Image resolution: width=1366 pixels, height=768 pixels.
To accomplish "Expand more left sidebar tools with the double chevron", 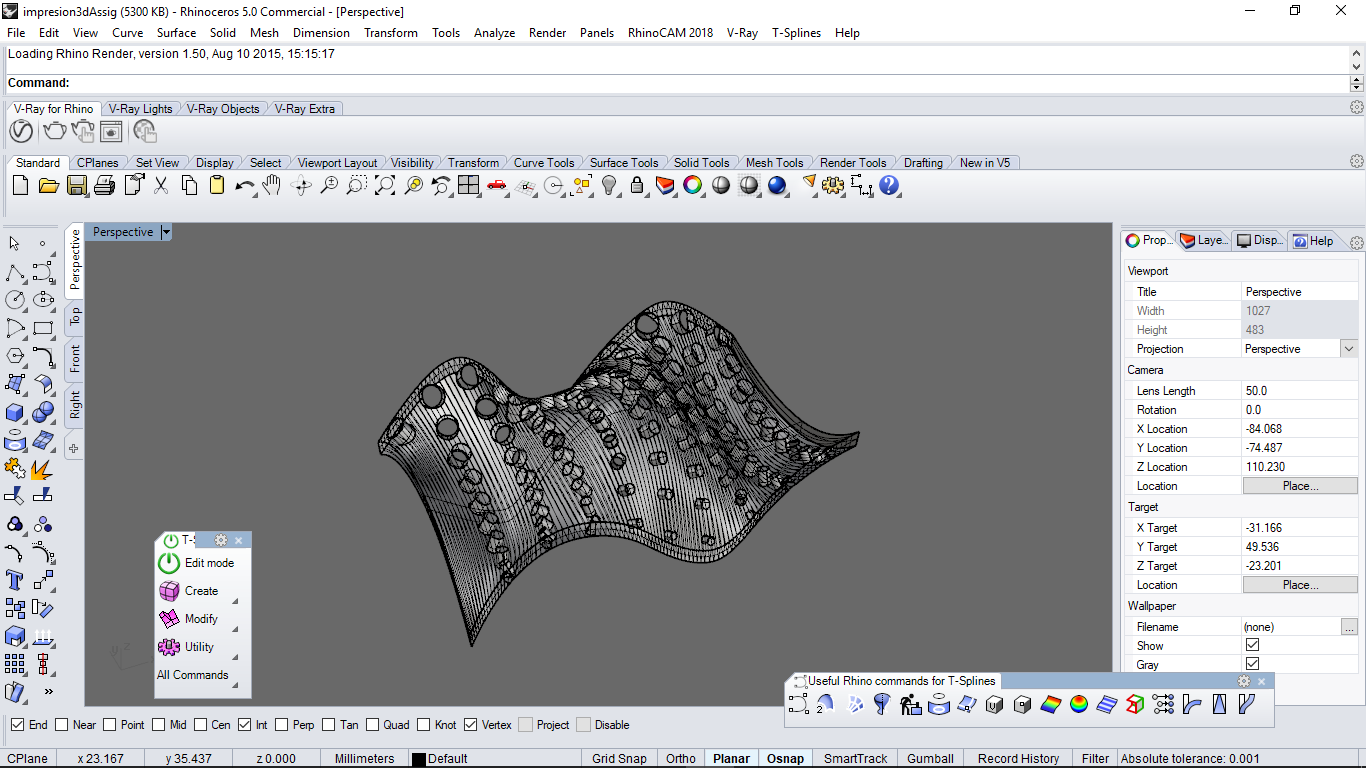I will pos(48,691).
